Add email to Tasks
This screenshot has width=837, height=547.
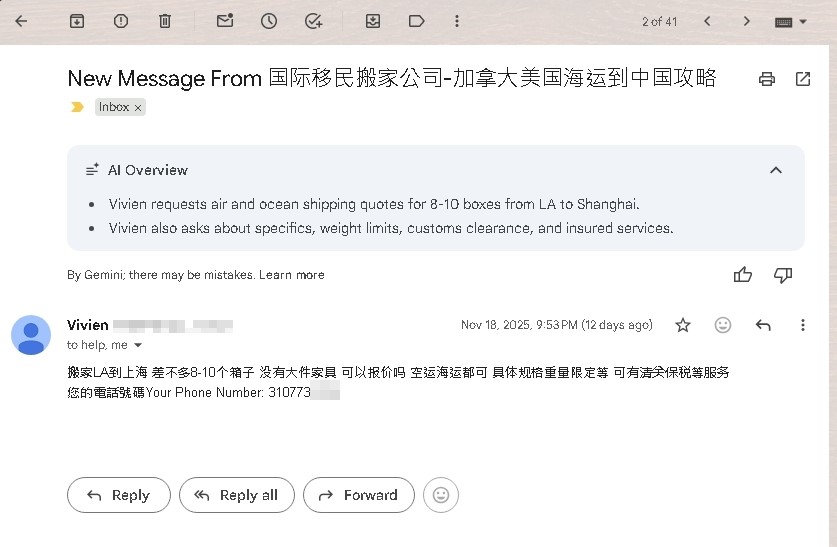coord(314,21)
